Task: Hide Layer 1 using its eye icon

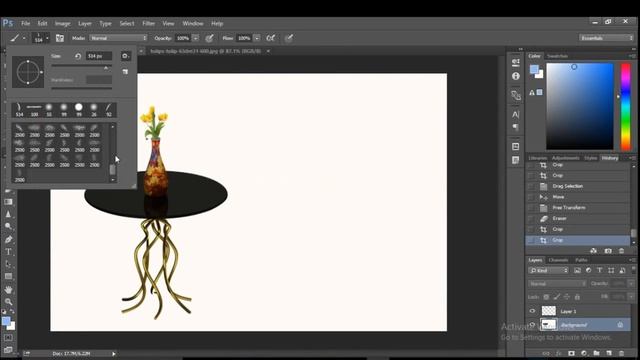Action: click(x=532, y=311)
